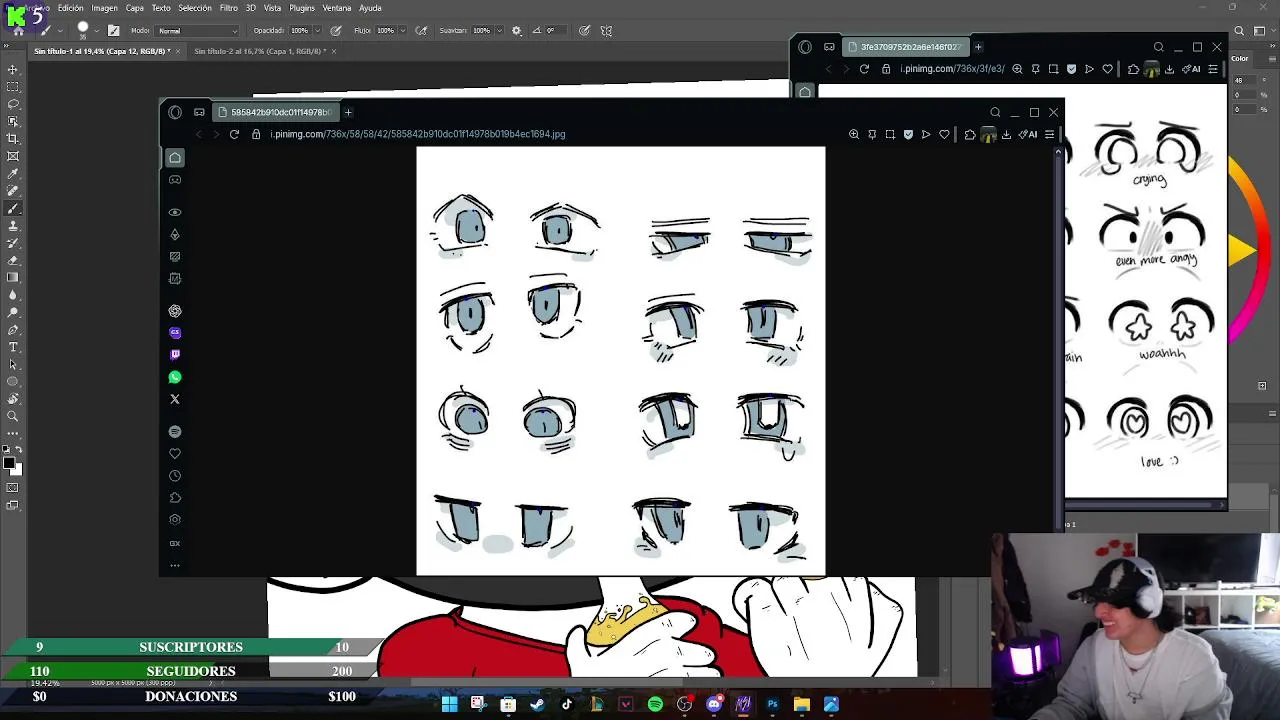This screenshot has height=720, width=1280.
Task: Open the Flujo percentage dropdown
Action: tap(404, 31)
